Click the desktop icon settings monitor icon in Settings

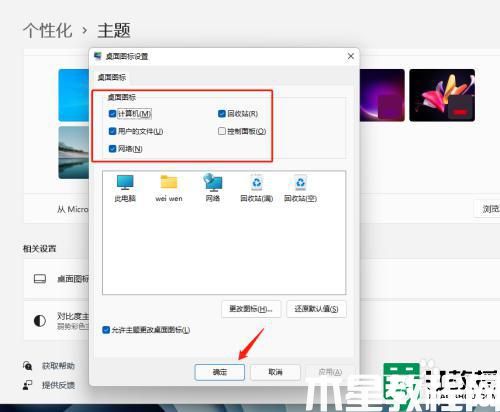coord(40,279)
